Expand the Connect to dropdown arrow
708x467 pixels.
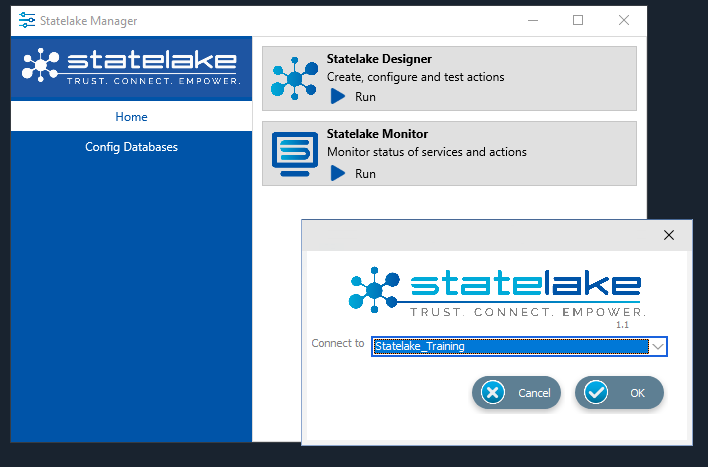tap(658, 346)
